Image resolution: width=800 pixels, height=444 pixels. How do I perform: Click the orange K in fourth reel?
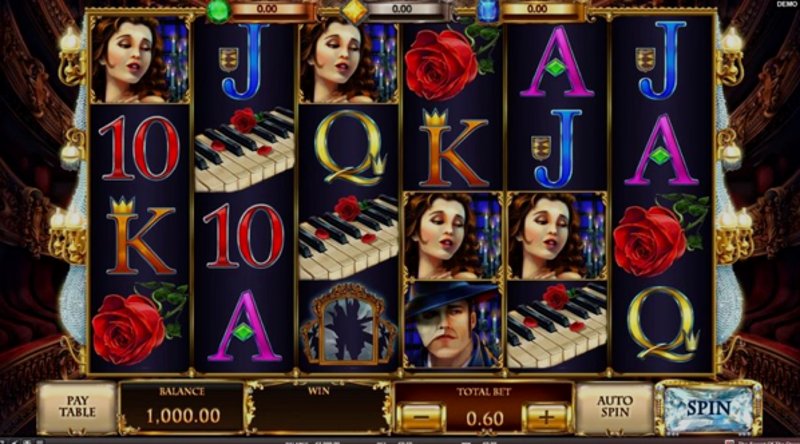coord(452,149)
